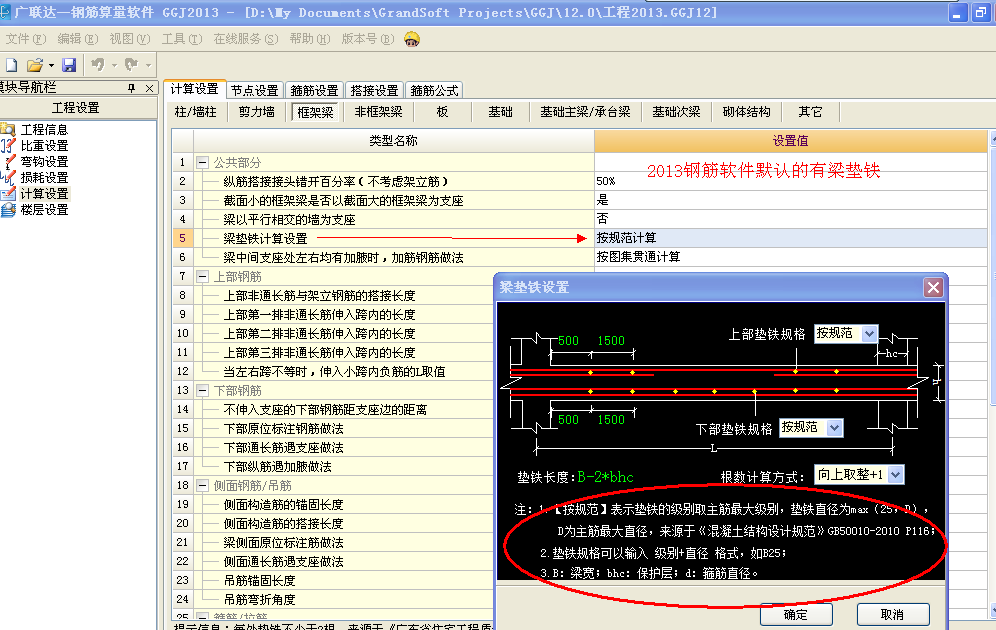Switch to the 箍筋设置 tab
The width and height of the screenshot is (996, 630).
click(314, 90)
